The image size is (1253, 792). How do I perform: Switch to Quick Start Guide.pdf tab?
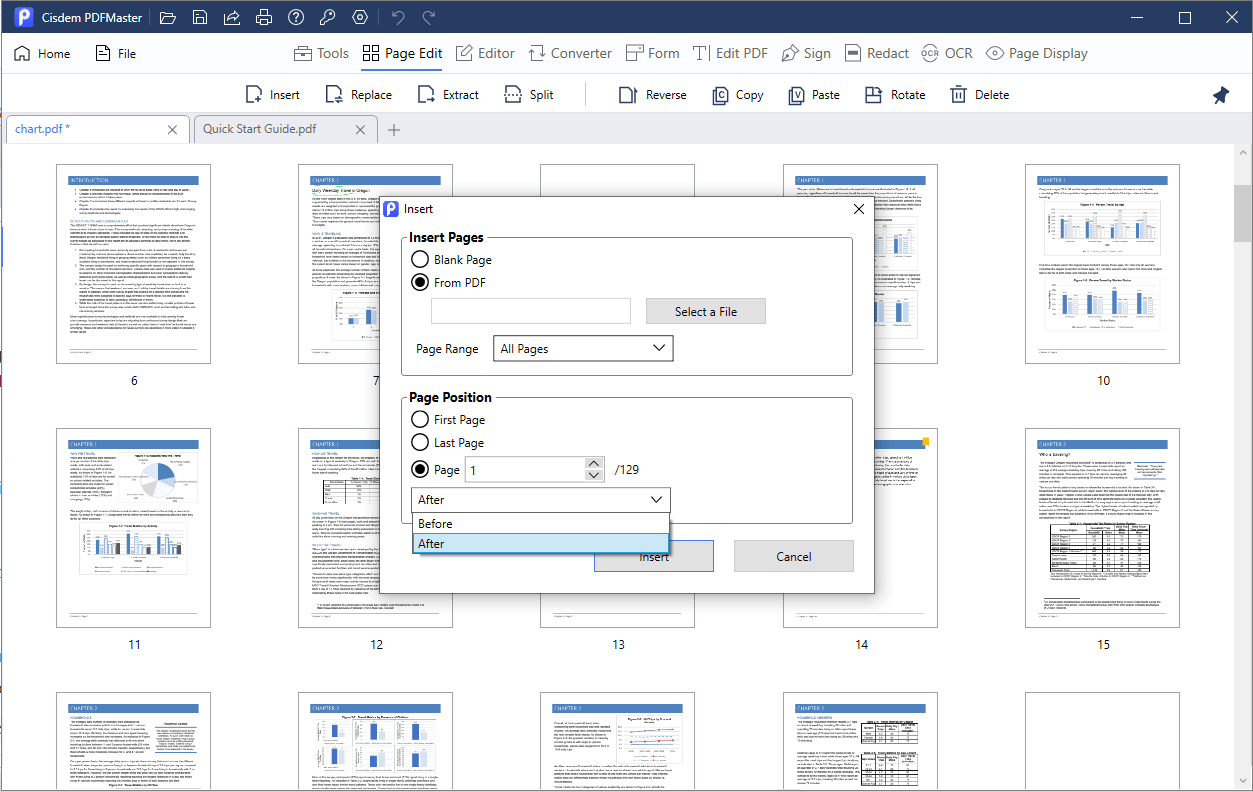[285, 130]
